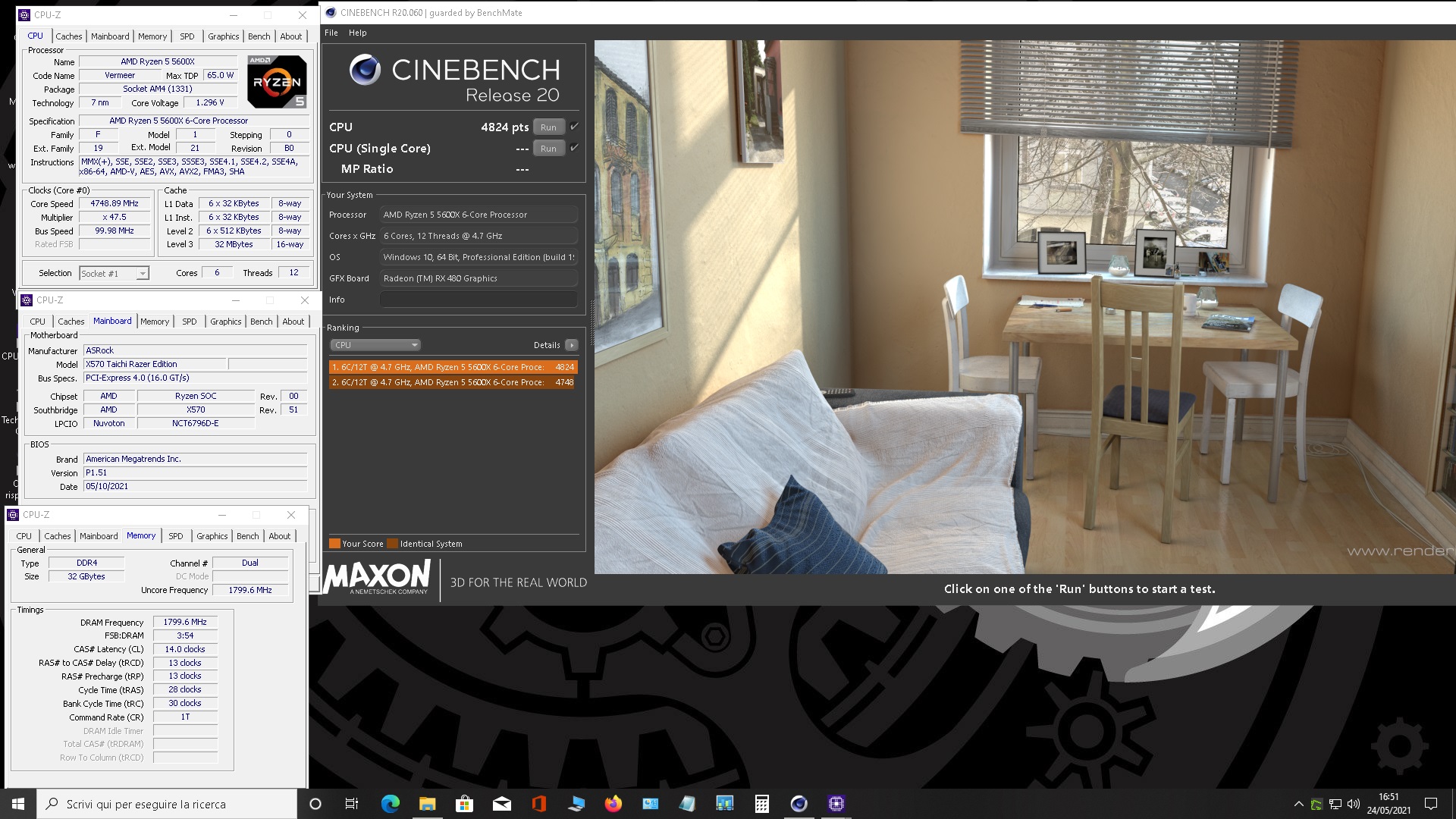Switch to Caches tab in top CPU-Z window
1456x819 pixels.
coord(68,36)
